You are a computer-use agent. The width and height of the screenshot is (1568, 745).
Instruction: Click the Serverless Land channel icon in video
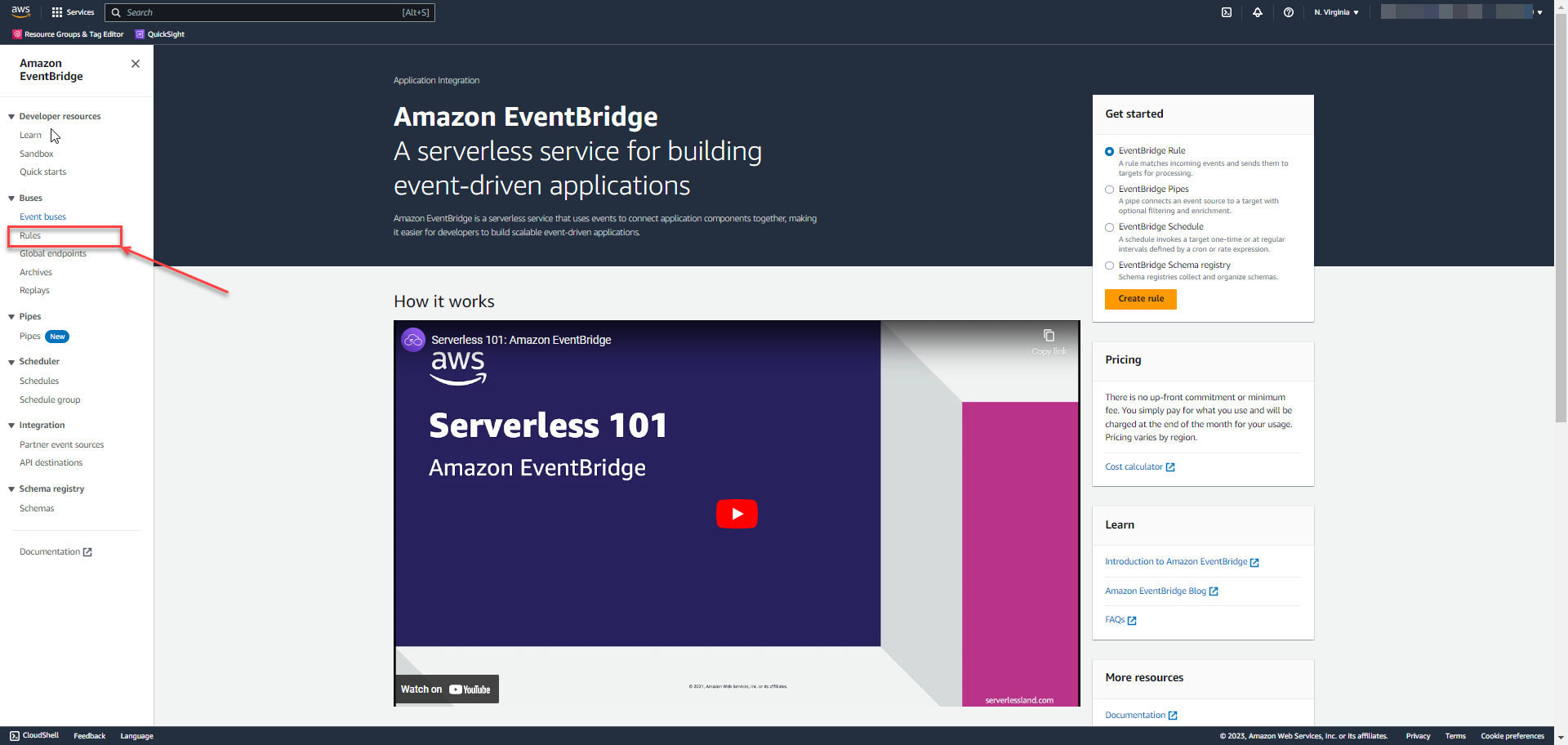pyautogui.click(x=413, y=340)
